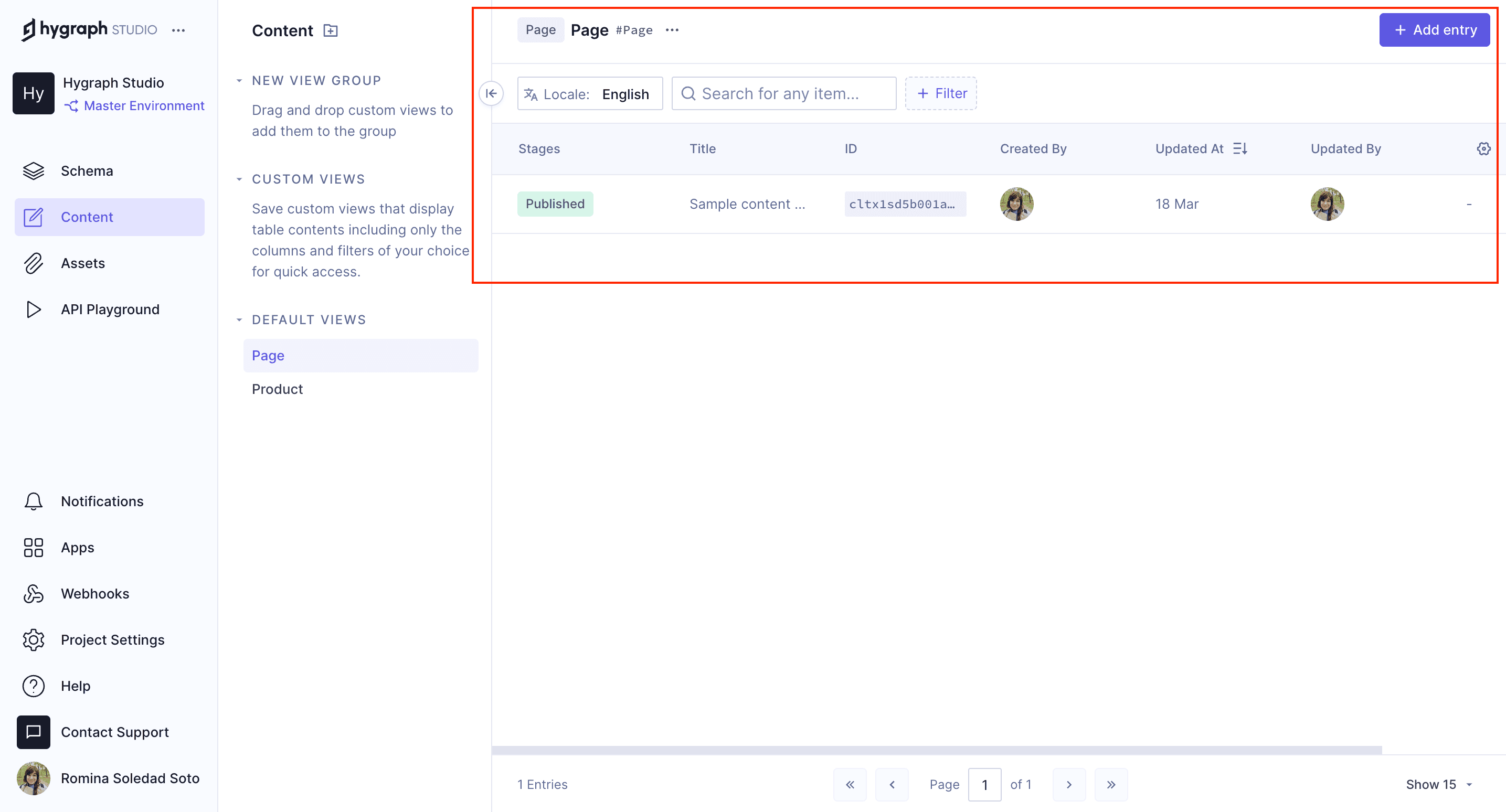Open the Locale English dropdown

pyautogui.click(x=590, y=93)
